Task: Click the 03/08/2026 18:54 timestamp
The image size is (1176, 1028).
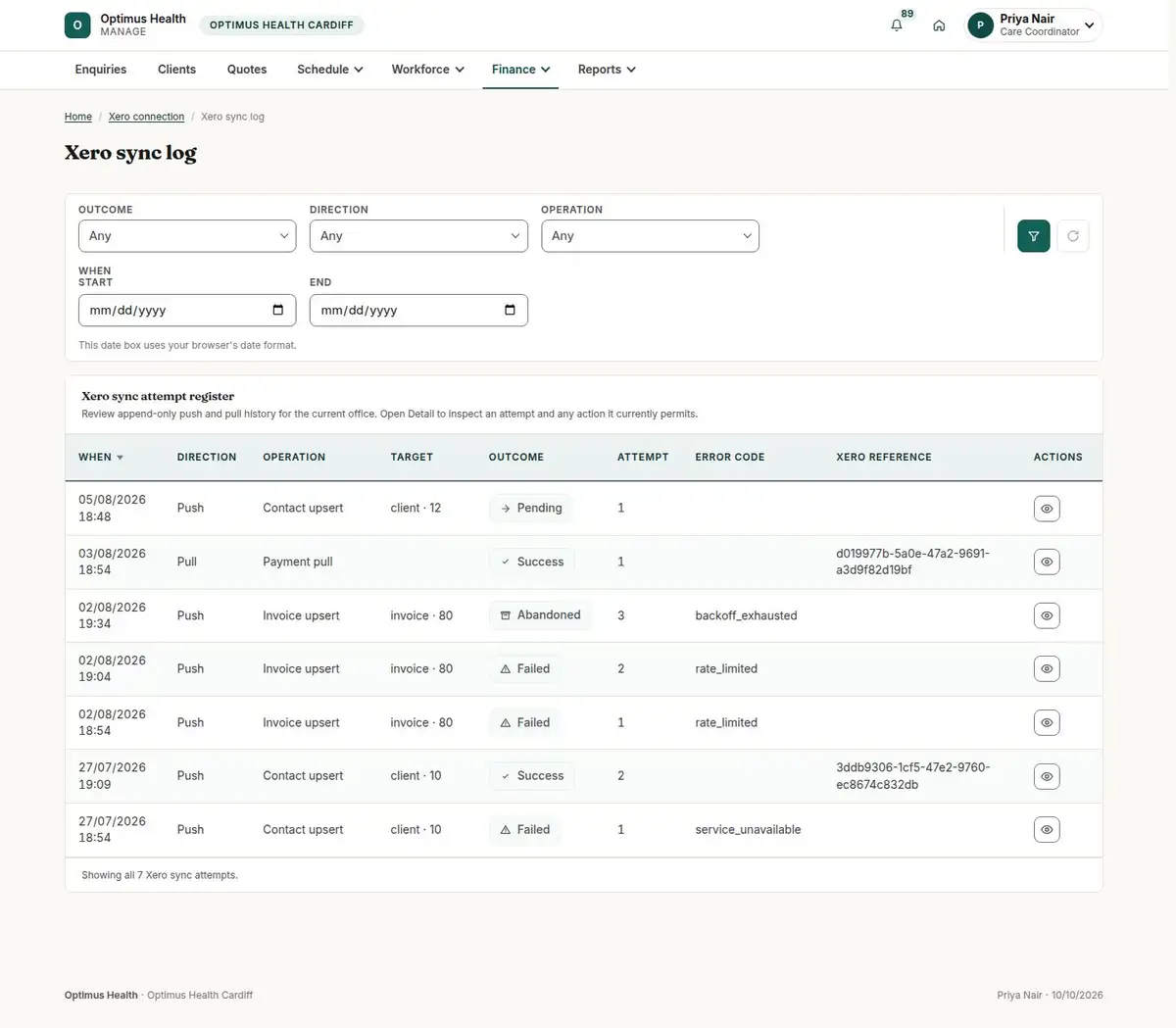Action: point(112,562)
